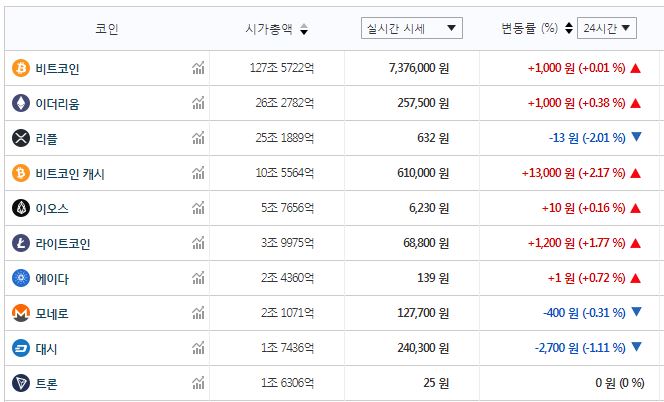Open the 24시간 period dropdown
The height and width of the screenshot is (402, 664).
pyautogui.click(x=606, y=28)
